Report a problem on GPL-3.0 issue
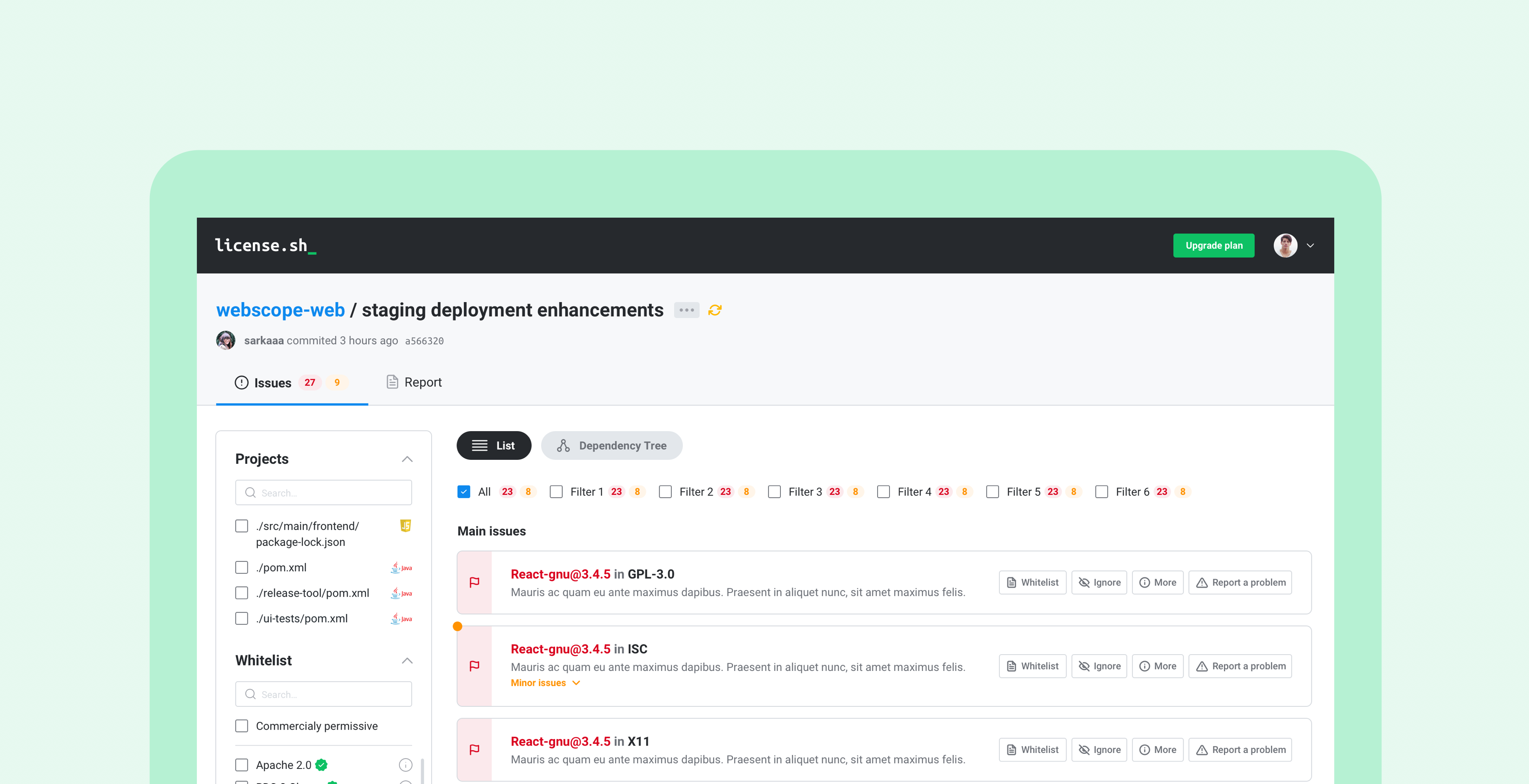This screenshot has height=784, width=1529. coord(1241,583)
